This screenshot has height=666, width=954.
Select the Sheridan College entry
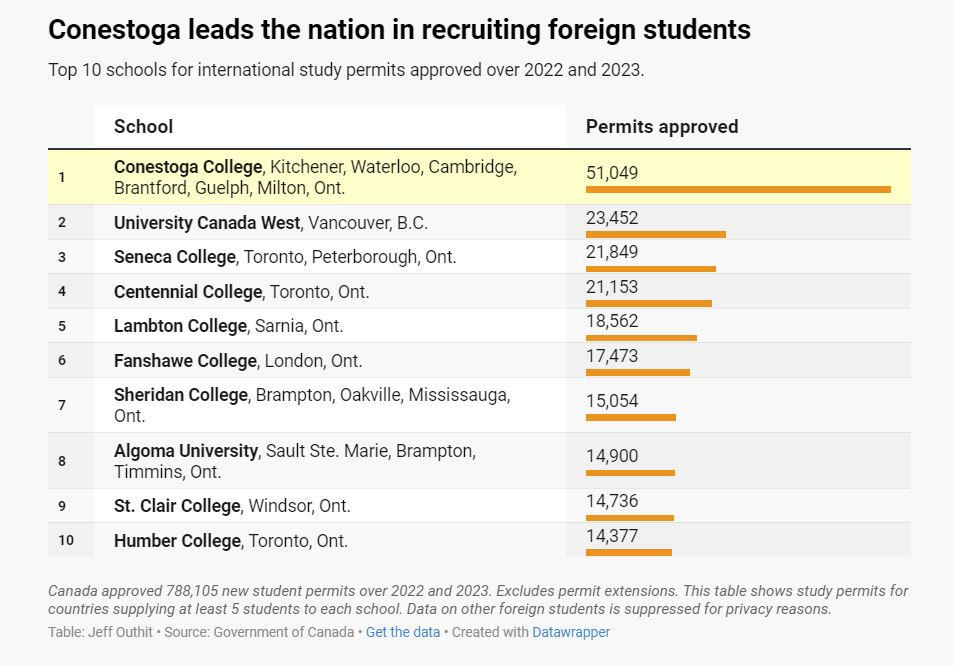(x=180, y=395)
